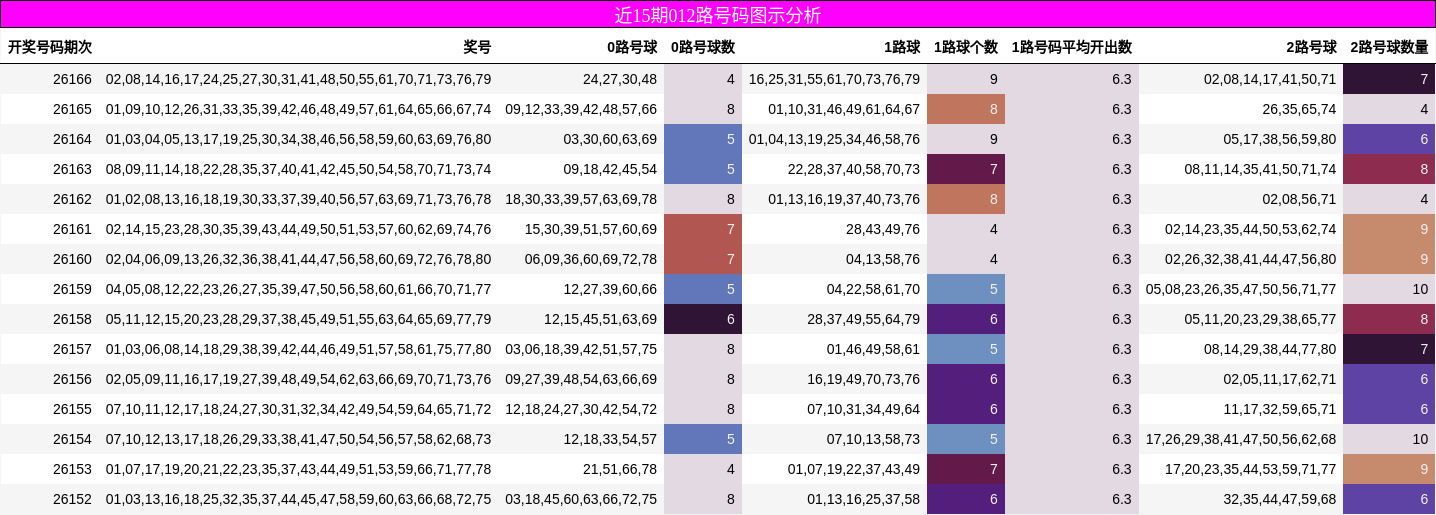The width and height of the screenshot is (1436, 515).
Task: Click 2路号球 cell 02,08,56,71
Action: click(1299, 199)
